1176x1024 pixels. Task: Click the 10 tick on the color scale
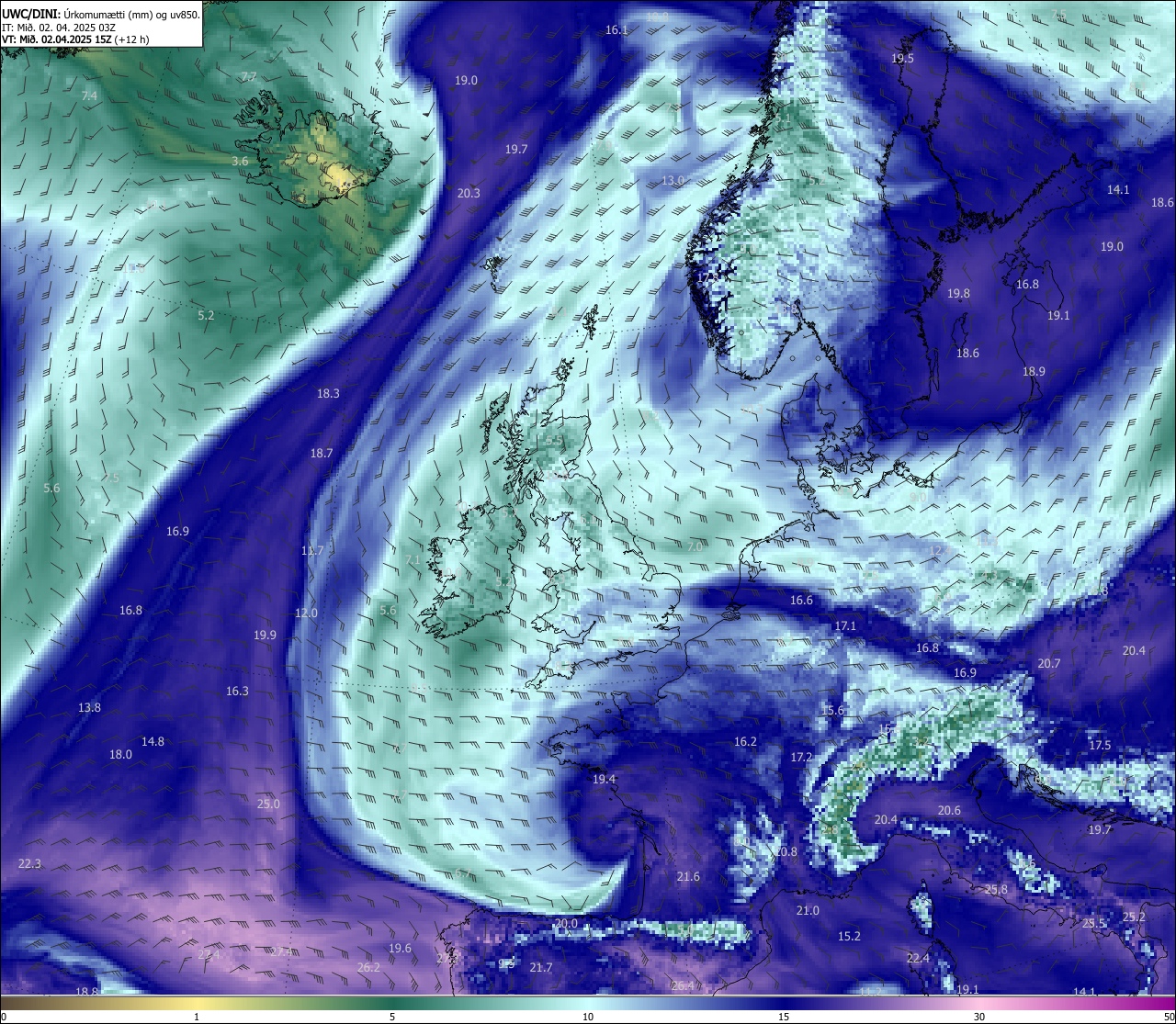[x=588, y=1017]
